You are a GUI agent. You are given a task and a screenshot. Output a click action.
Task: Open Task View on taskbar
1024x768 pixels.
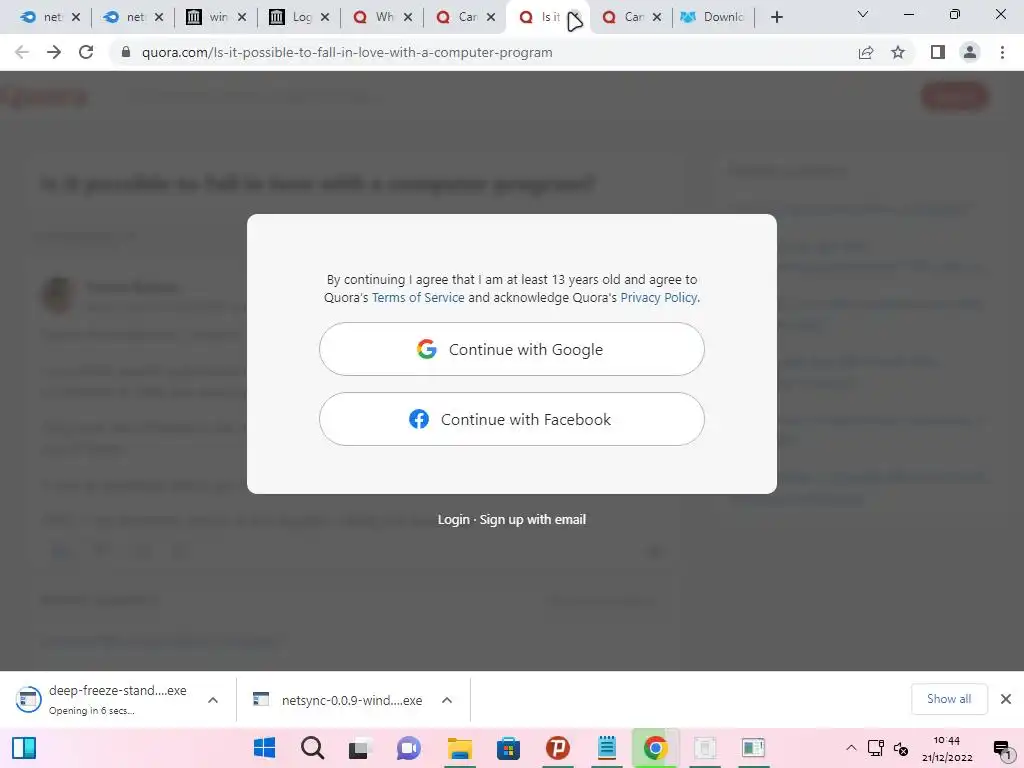[359, 748]
